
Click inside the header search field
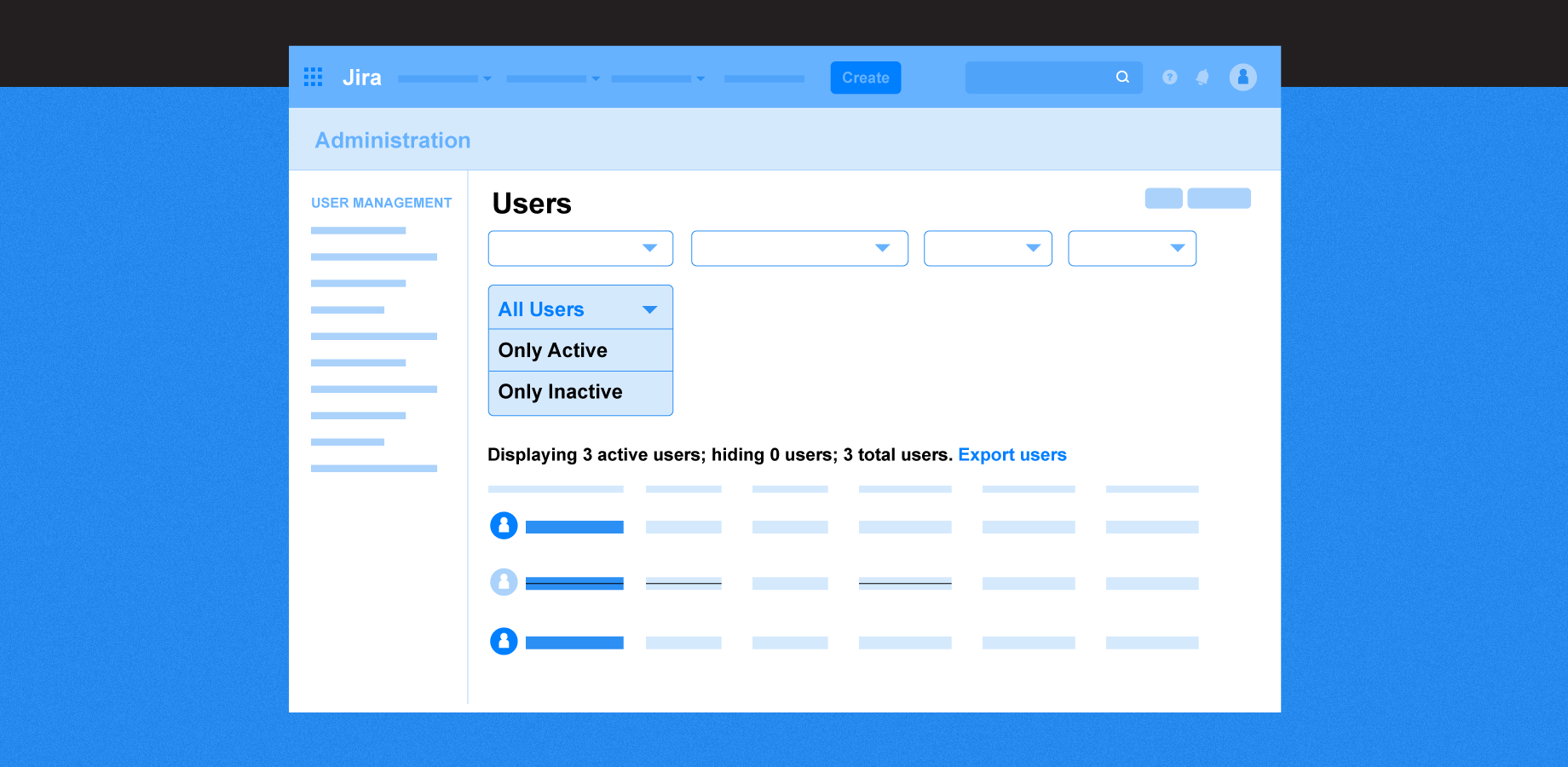1054,78
